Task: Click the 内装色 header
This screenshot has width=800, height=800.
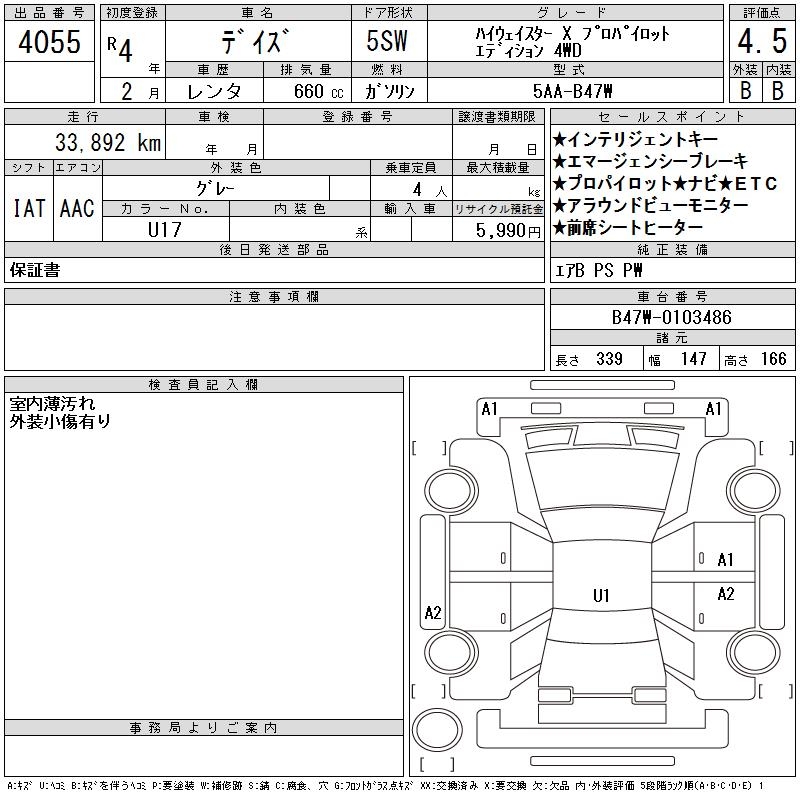Action: tap(299, 209)
